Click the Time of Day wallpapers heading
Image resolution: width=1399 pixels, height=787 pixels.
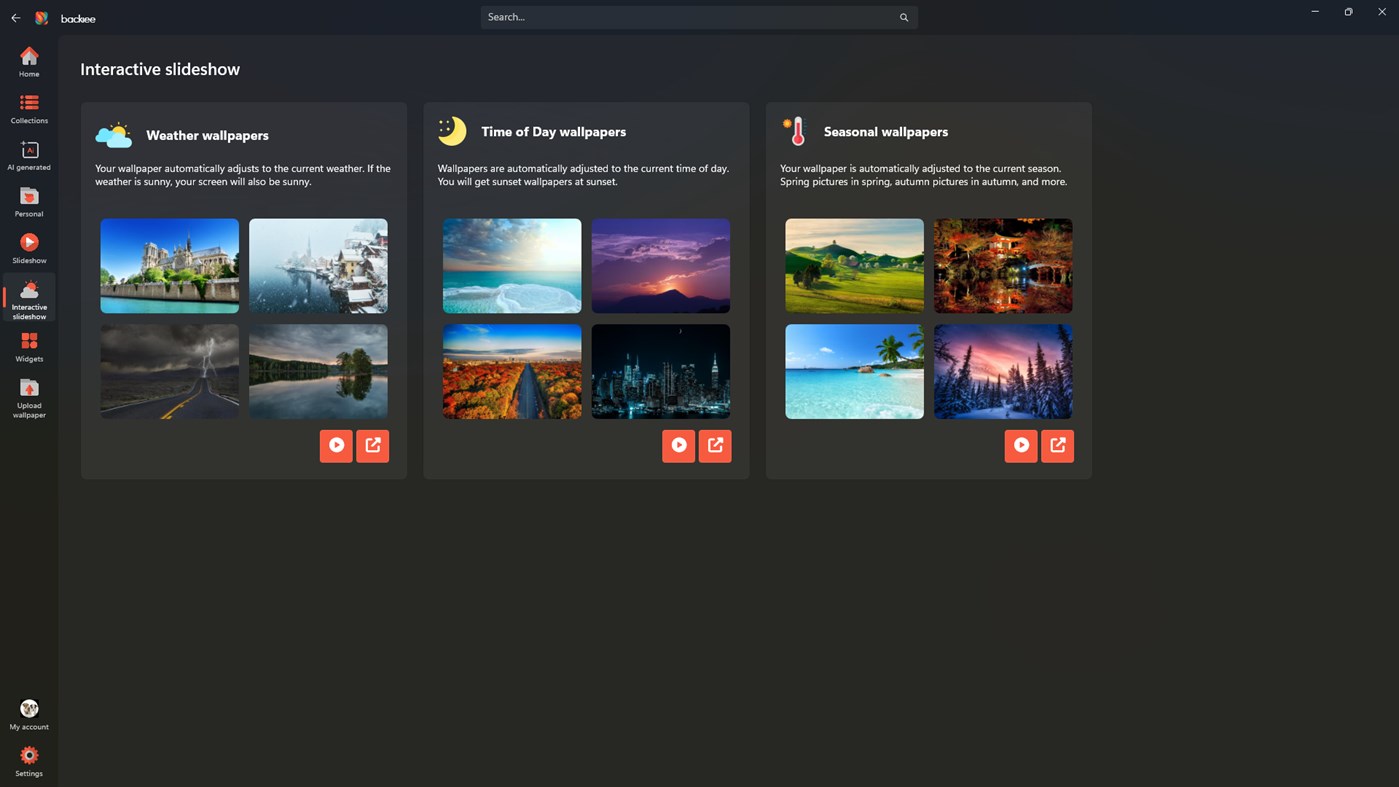tap(553, 131)
